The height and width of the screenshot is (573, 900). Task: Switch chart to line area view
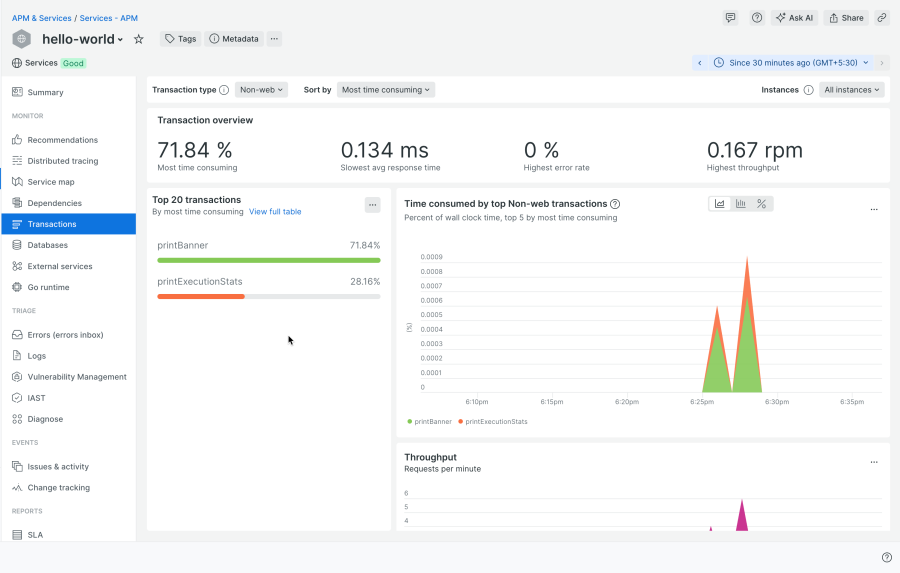tap(719, 204)
